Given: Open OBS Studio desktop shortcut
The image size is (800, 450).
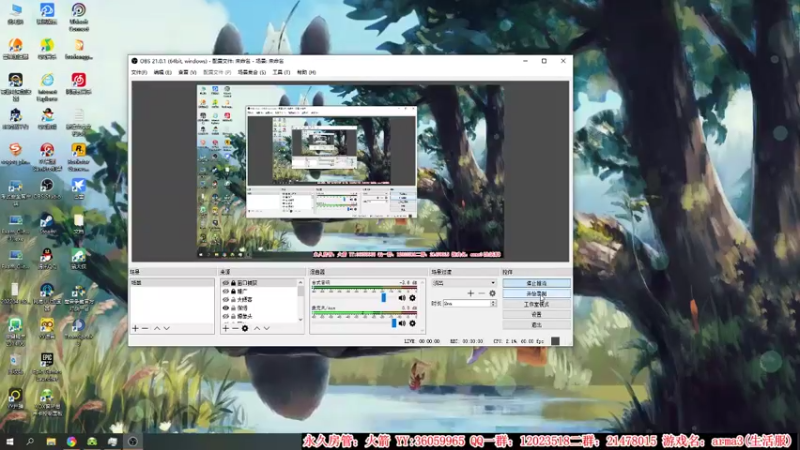Looking at the screenshot, I should [x=47, y=188].
